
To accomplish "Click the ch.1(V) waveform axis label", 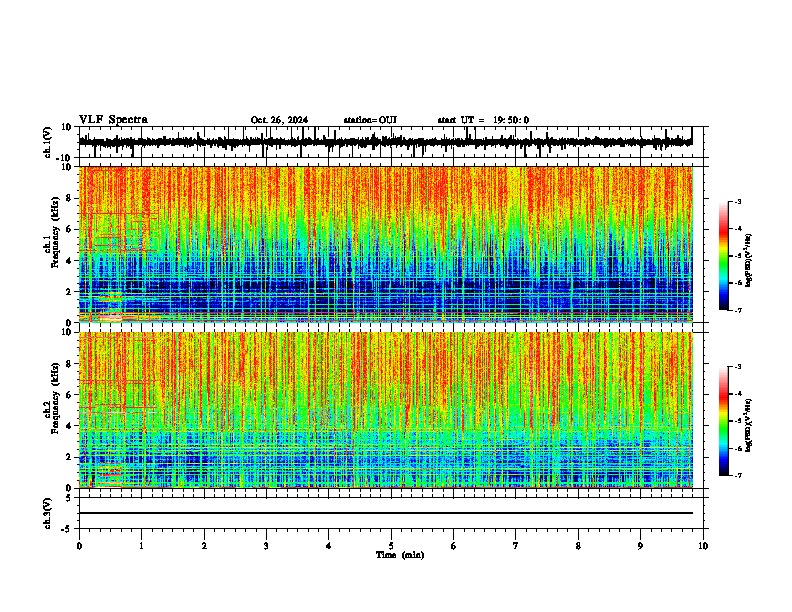I will tap(47, 142).
